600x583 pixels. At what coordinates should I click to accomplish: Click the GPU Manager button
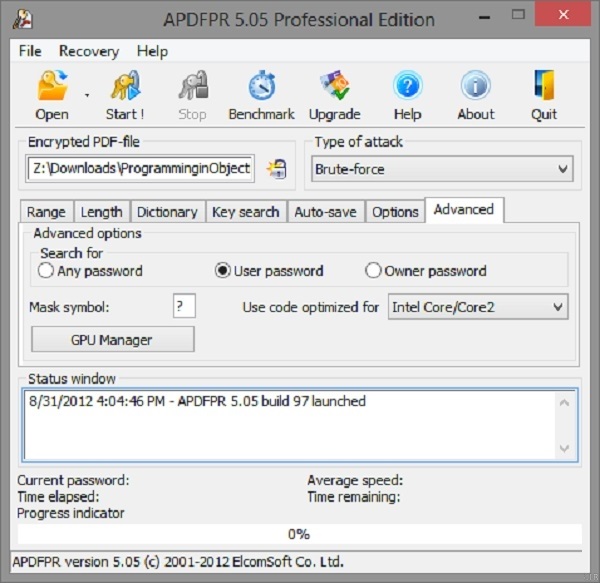point(112,340)
